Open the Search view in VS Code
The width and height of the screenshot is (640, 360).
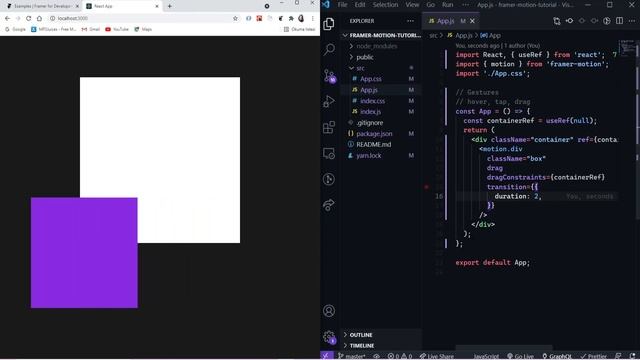click(329, 49)
